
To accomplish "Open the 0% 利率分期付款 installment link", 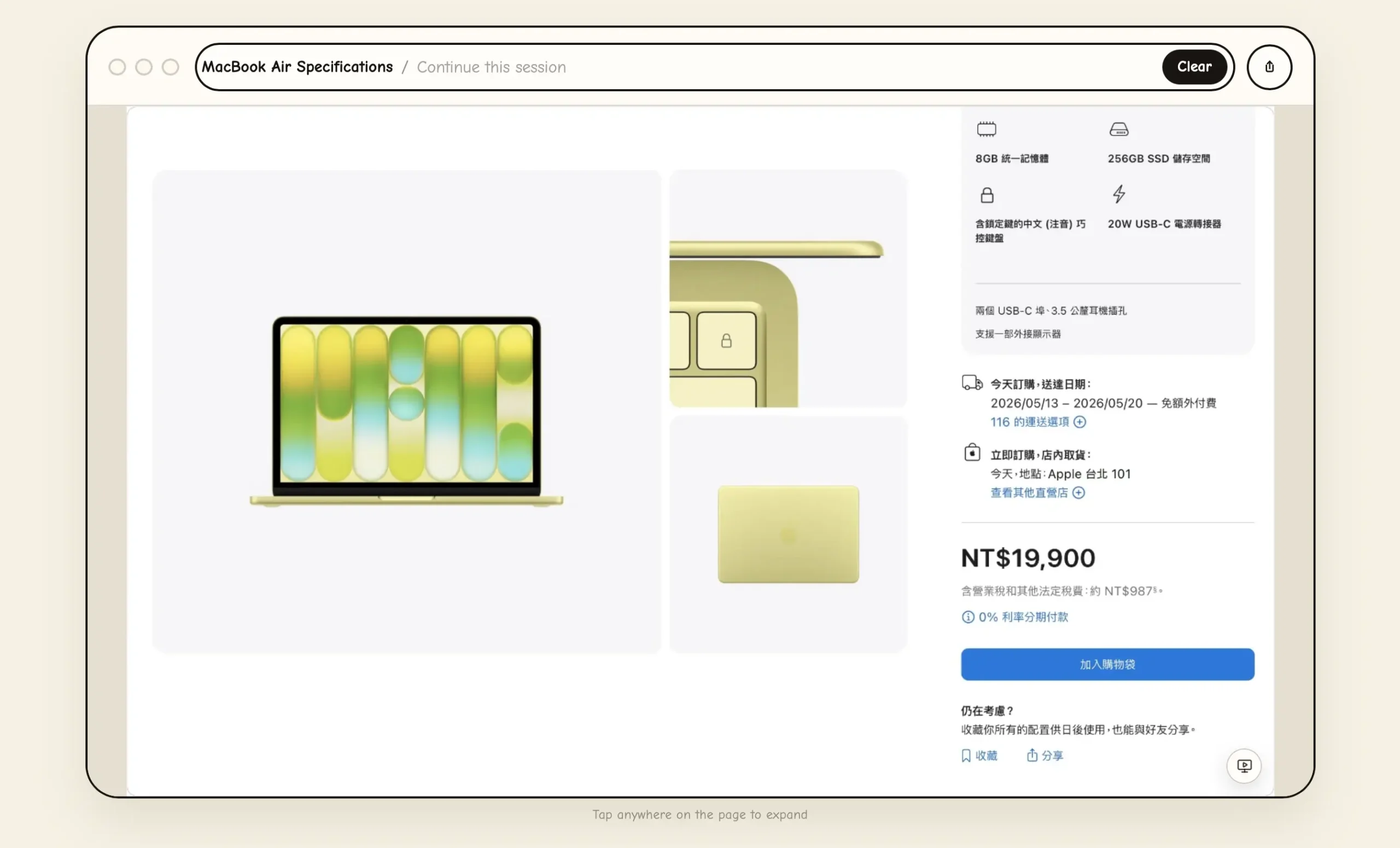I will pyautogui.click(x=1023, y=617).
